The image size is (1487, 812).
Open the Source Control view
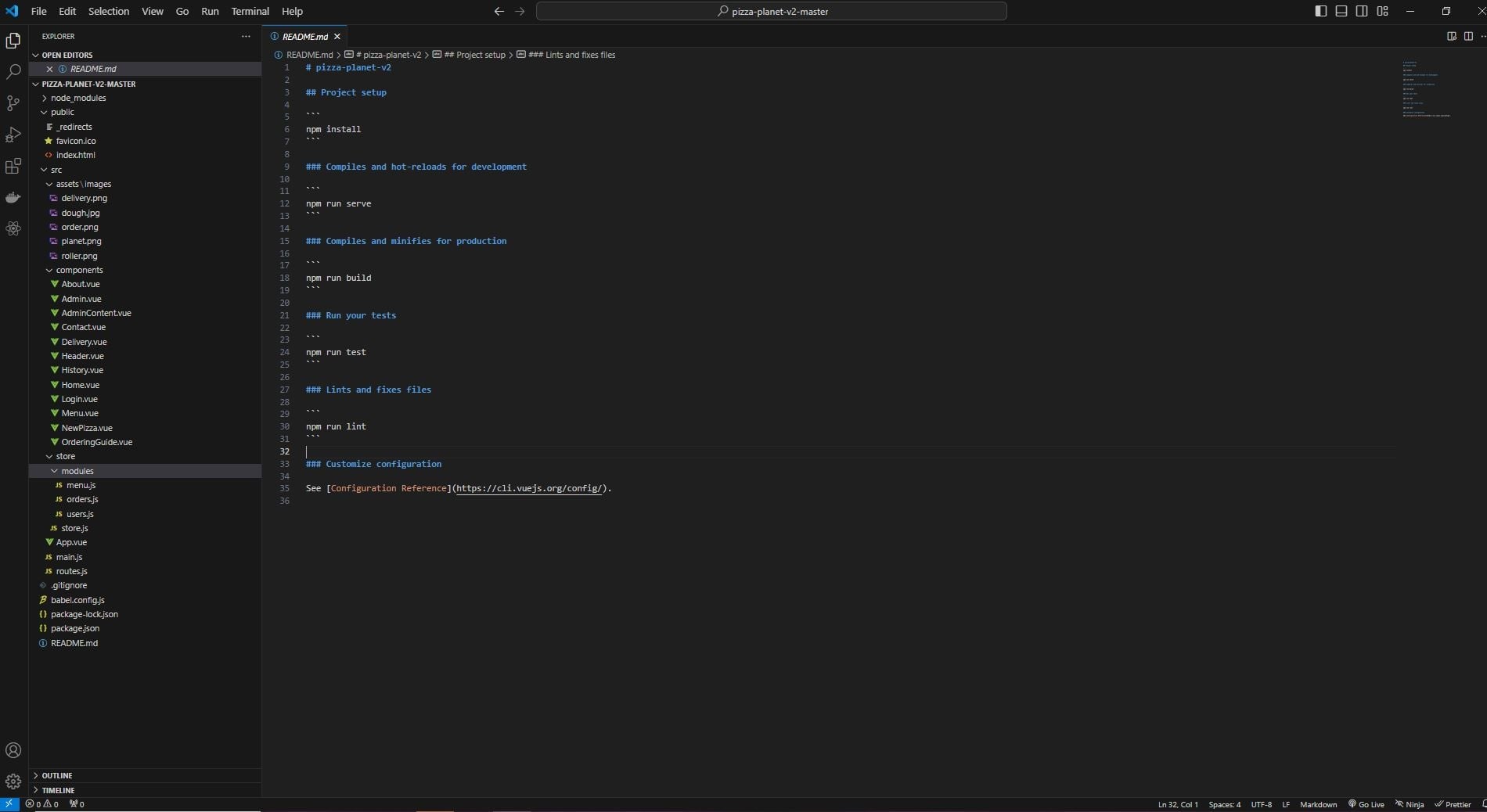point(13,103)
